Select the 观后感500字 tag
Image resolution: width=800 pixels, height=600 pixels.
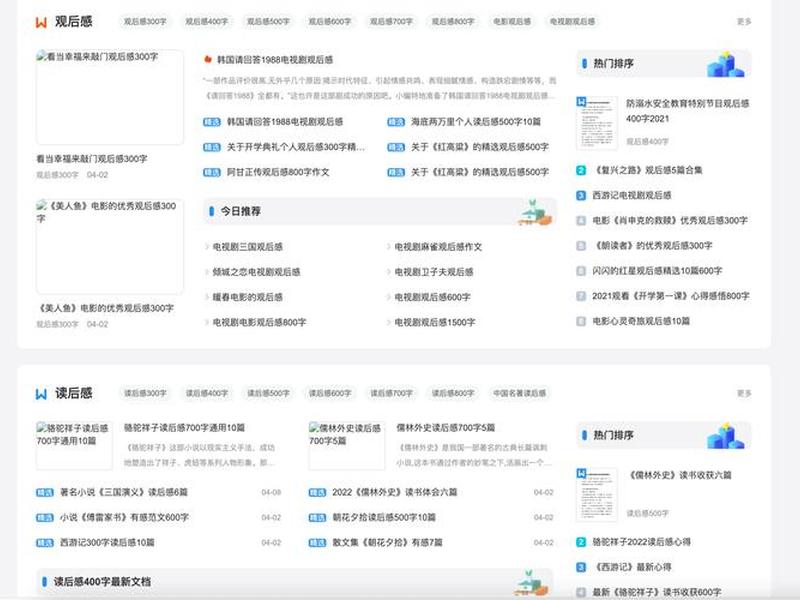(x=268, y=21)
